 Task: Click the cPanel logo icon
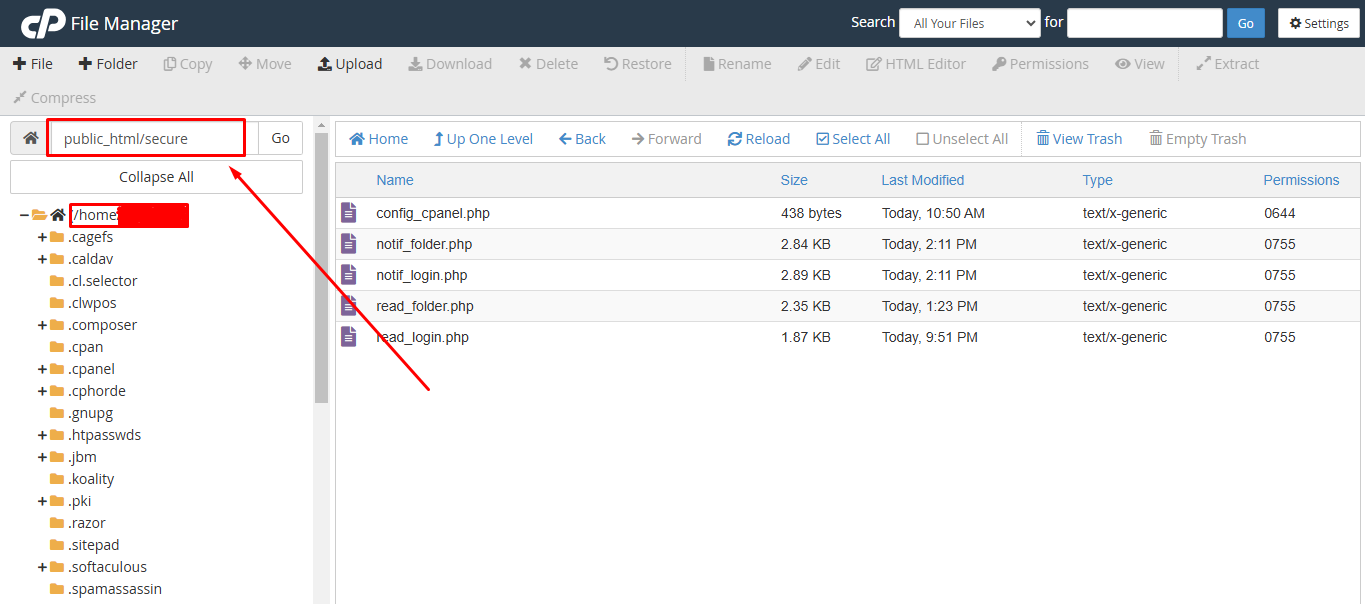pyautogui.click(x=42, y=22)
